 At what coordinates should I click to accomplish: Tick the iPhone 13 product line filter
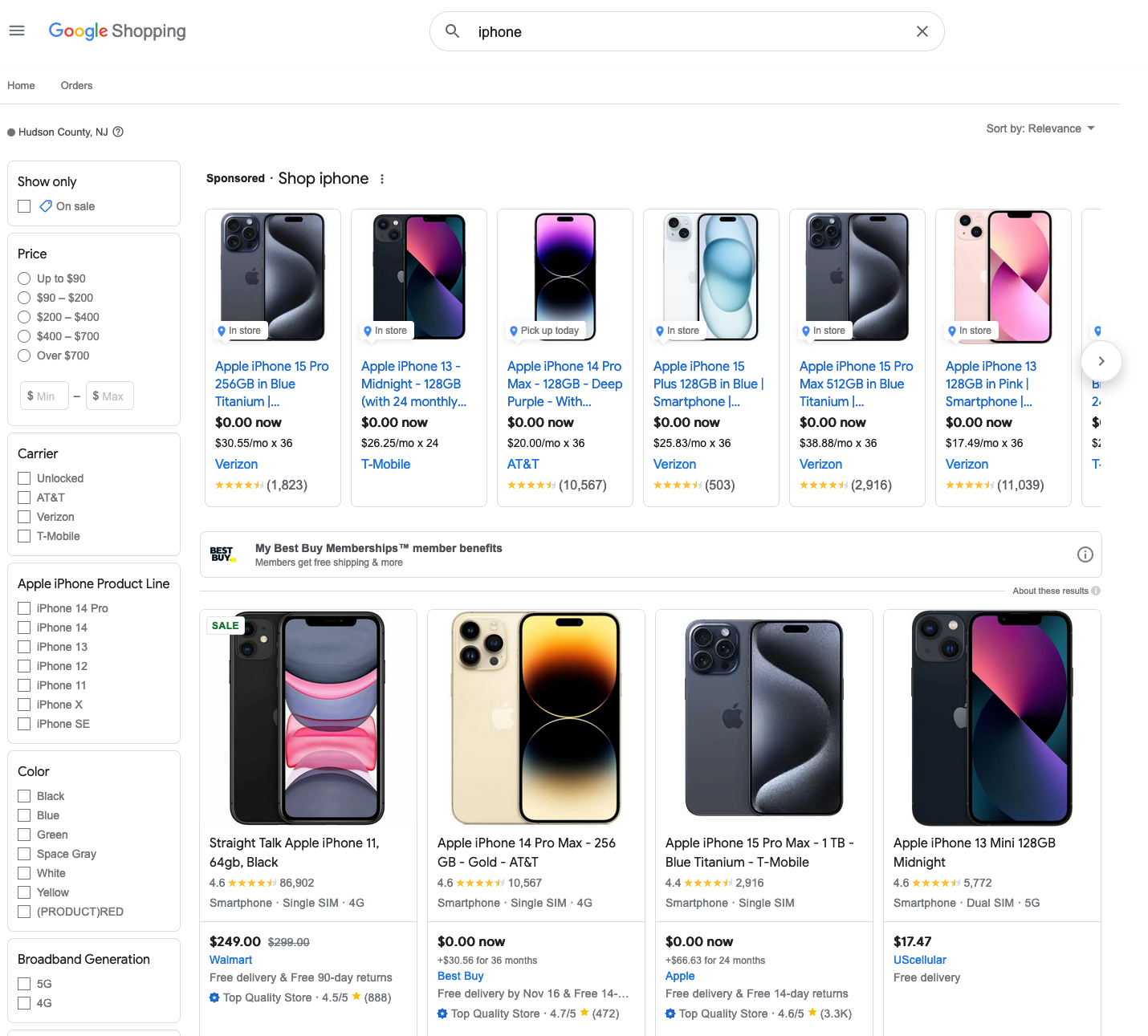tap(24, 647)
